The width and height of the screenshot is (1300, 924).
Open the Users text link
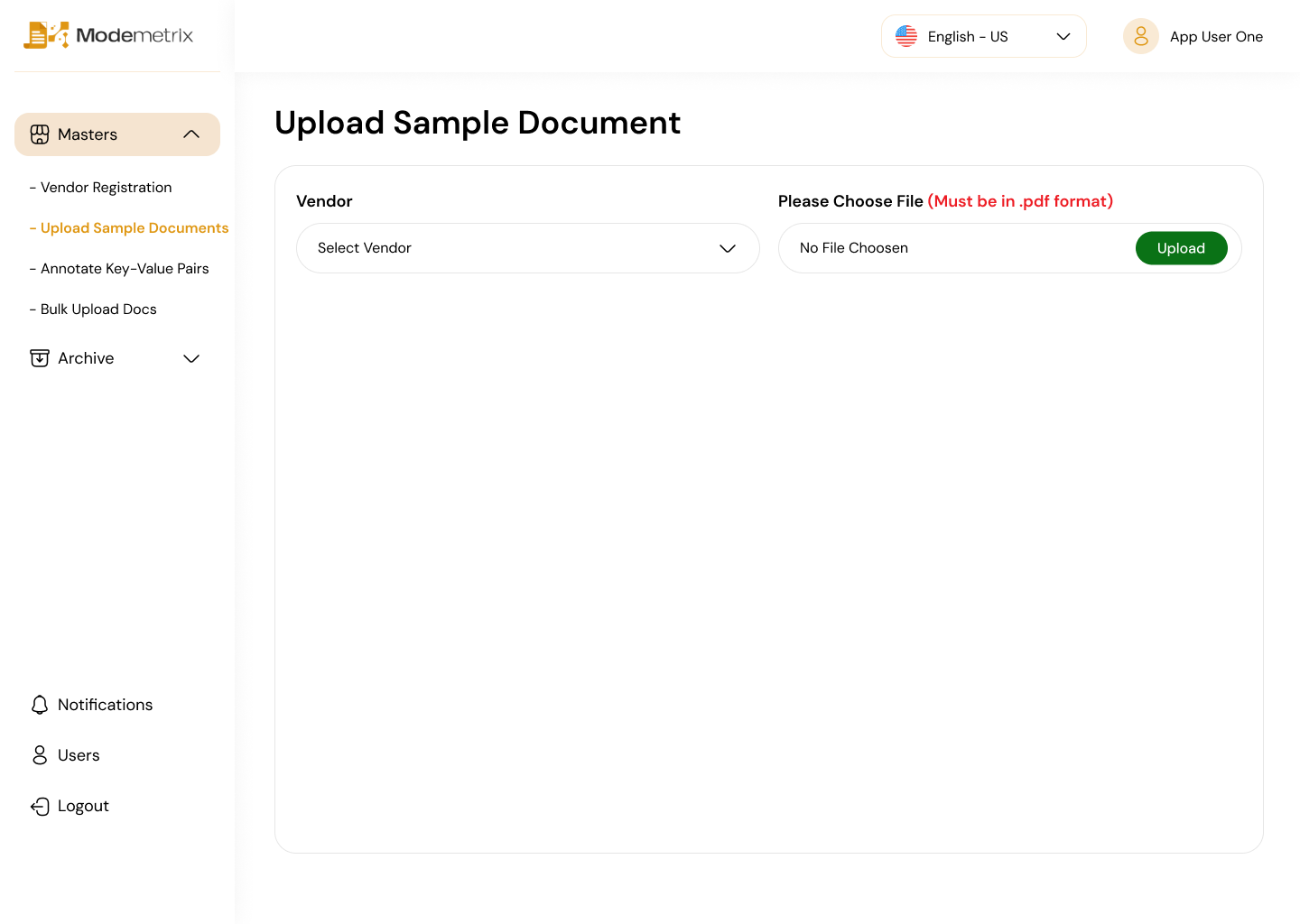(79, 755)
